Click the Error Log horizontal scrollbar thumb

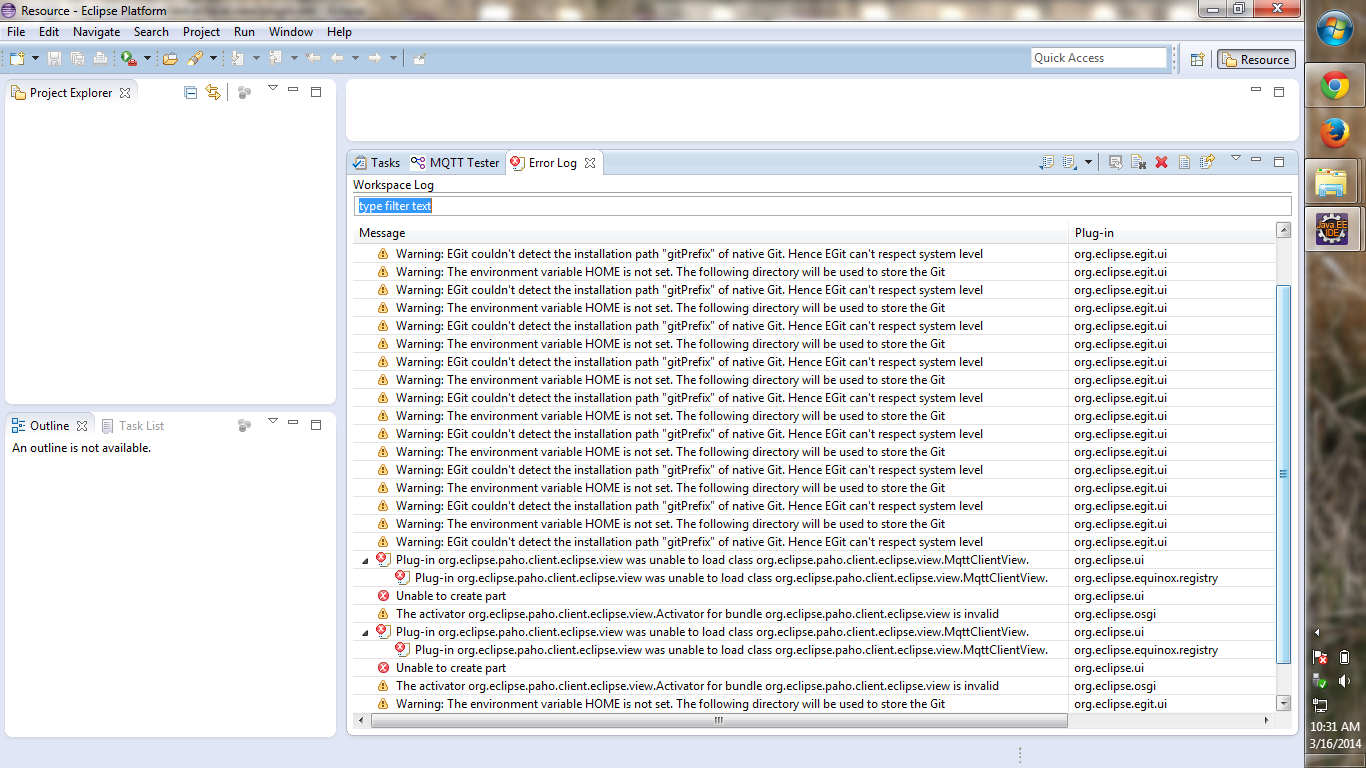tap(718, 720)
